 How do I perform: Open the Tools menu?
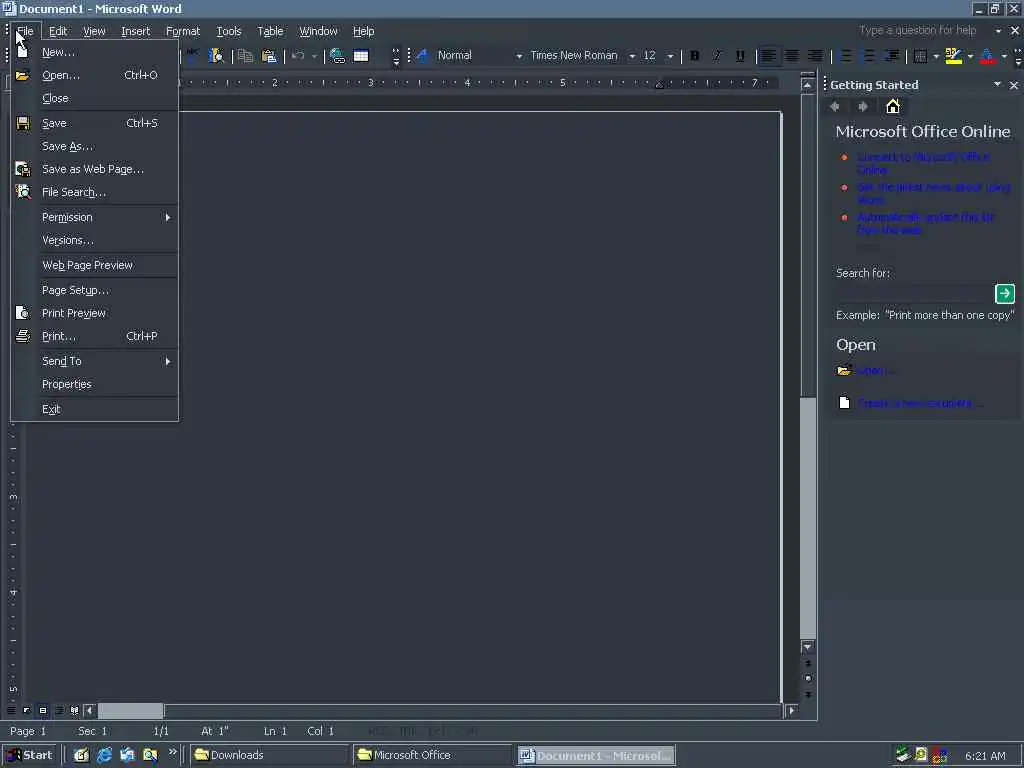point(229,31)
